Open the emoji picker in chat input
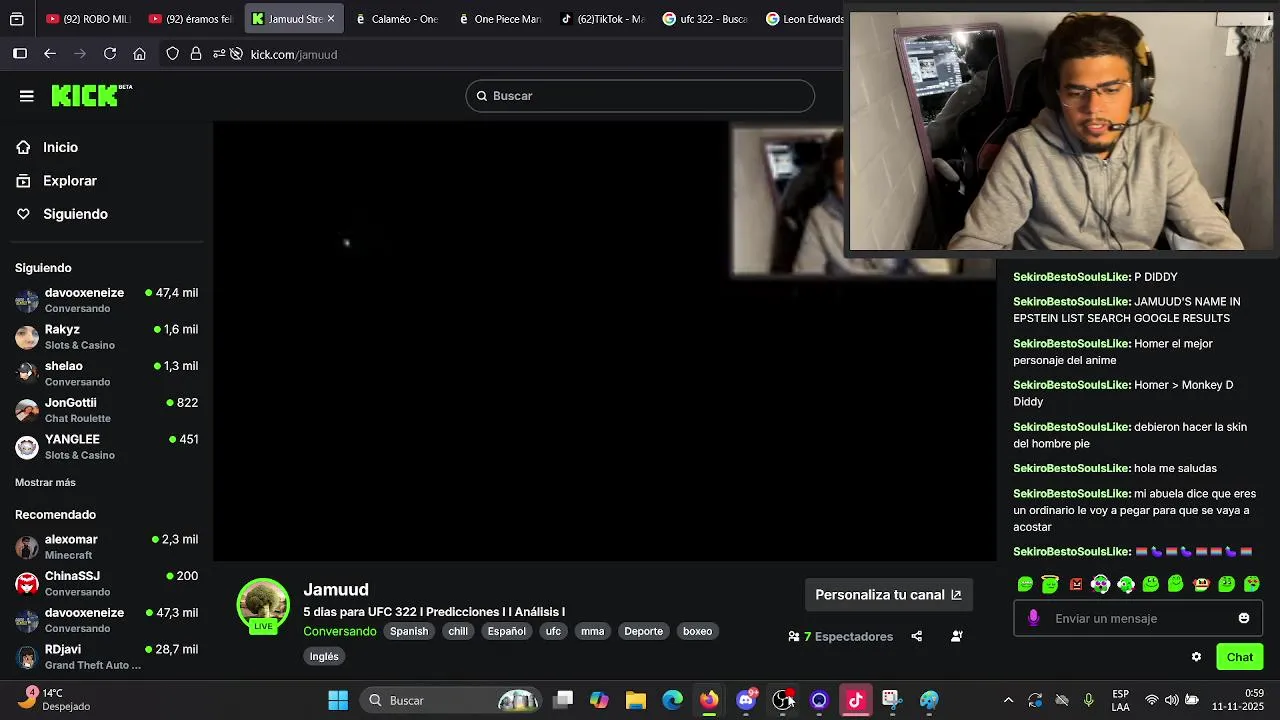The width and height of the screenshot is (1280, 720). tap(1244, 618)
